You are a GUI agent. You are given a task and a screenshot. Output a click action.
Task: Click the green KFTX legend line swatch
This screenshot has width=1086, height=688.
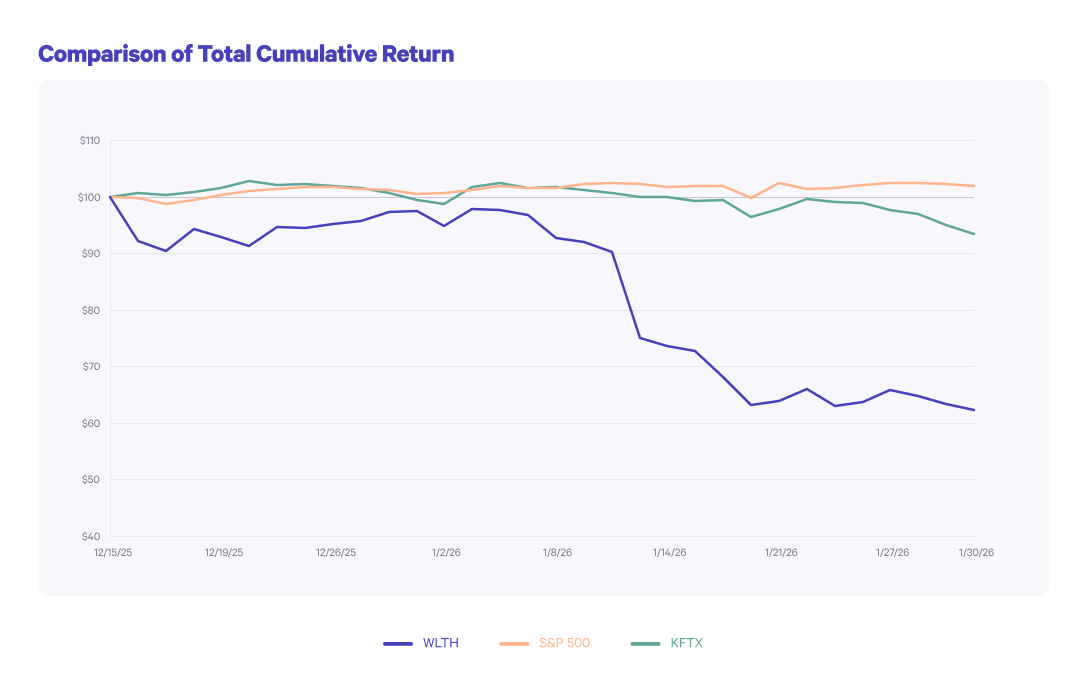646,643
